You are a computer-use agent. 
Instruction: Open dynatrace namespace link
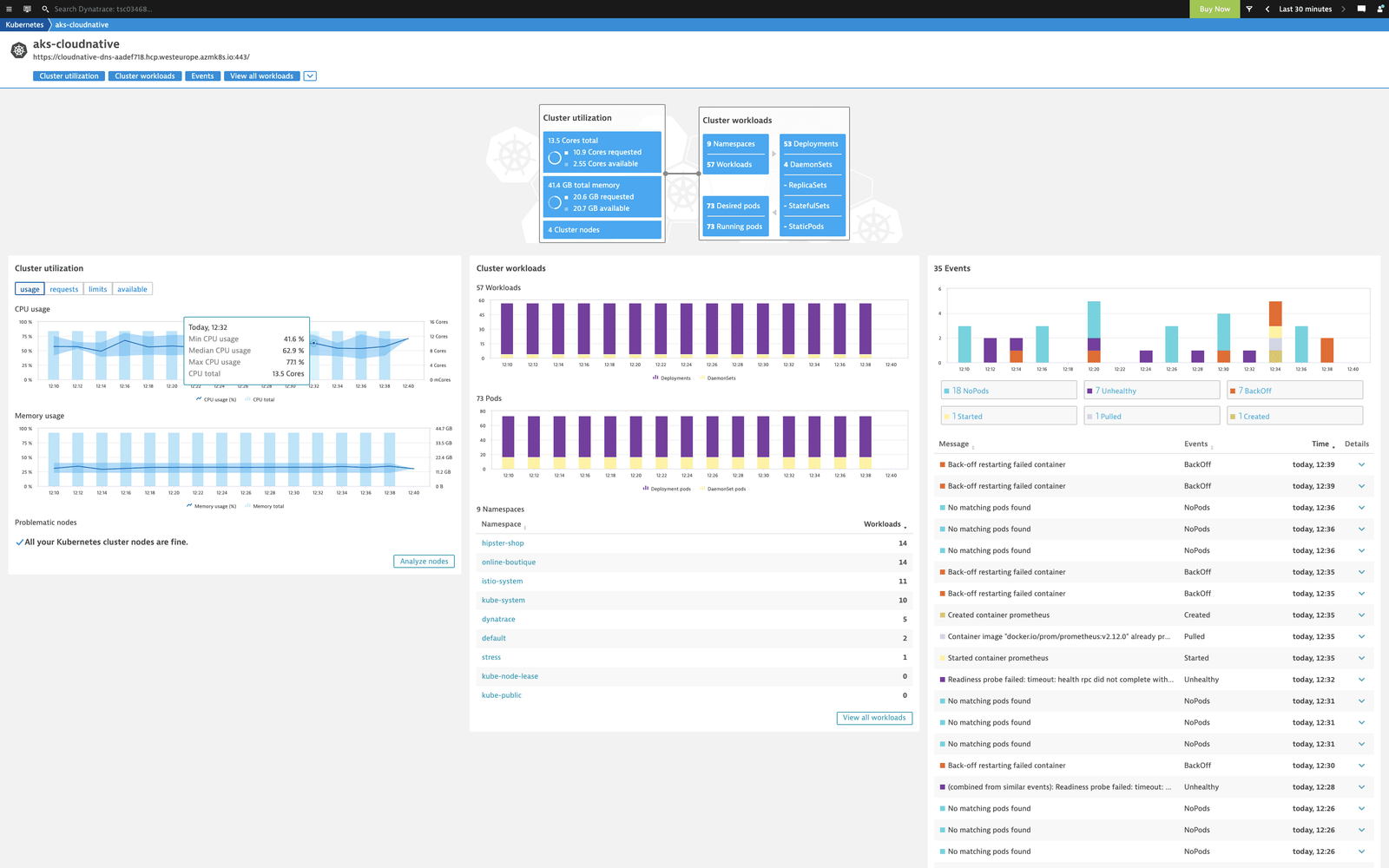pos(498,620)
